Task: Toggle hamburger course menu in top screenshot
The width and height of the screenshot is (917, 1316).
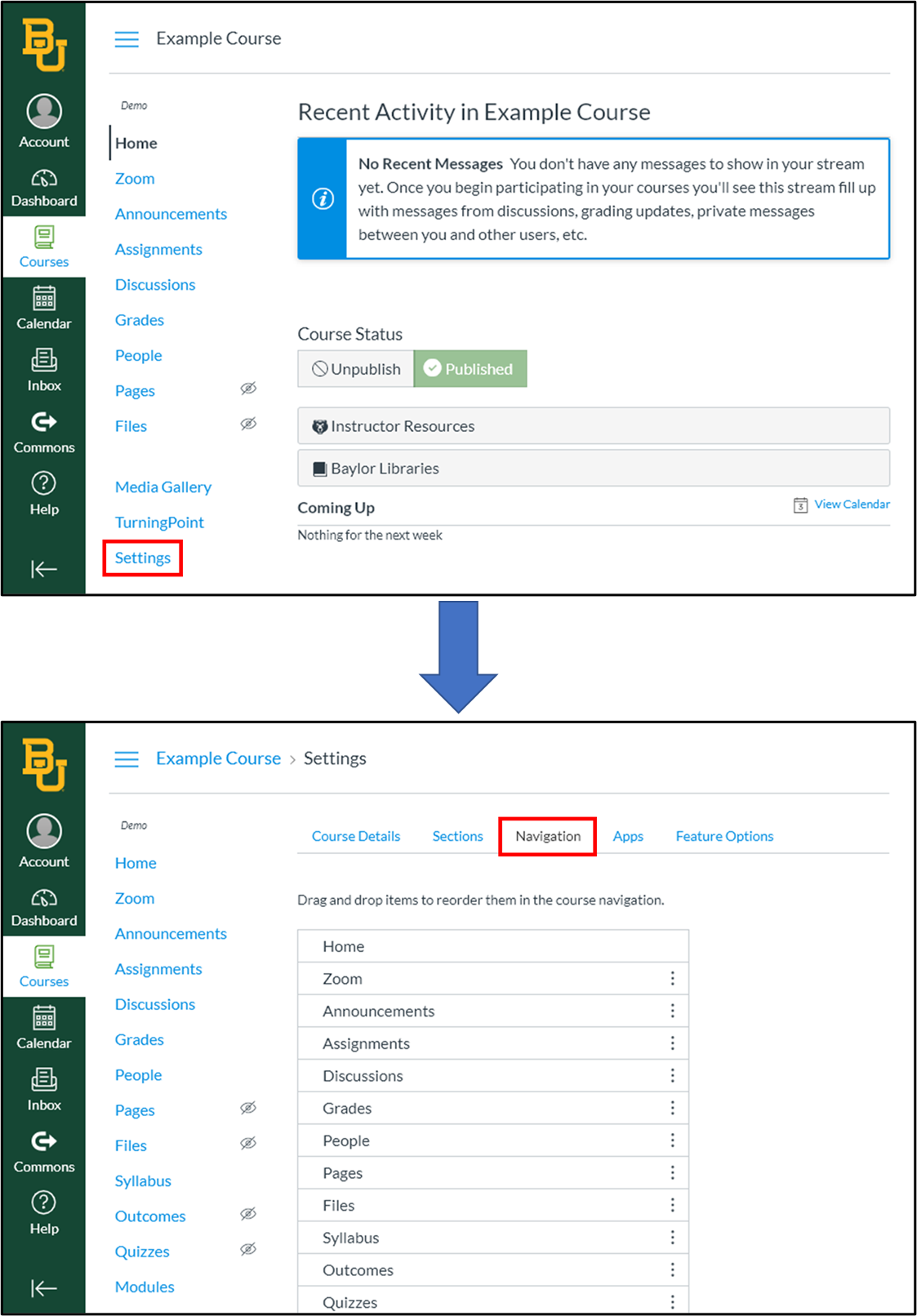Action: [127, 39]
